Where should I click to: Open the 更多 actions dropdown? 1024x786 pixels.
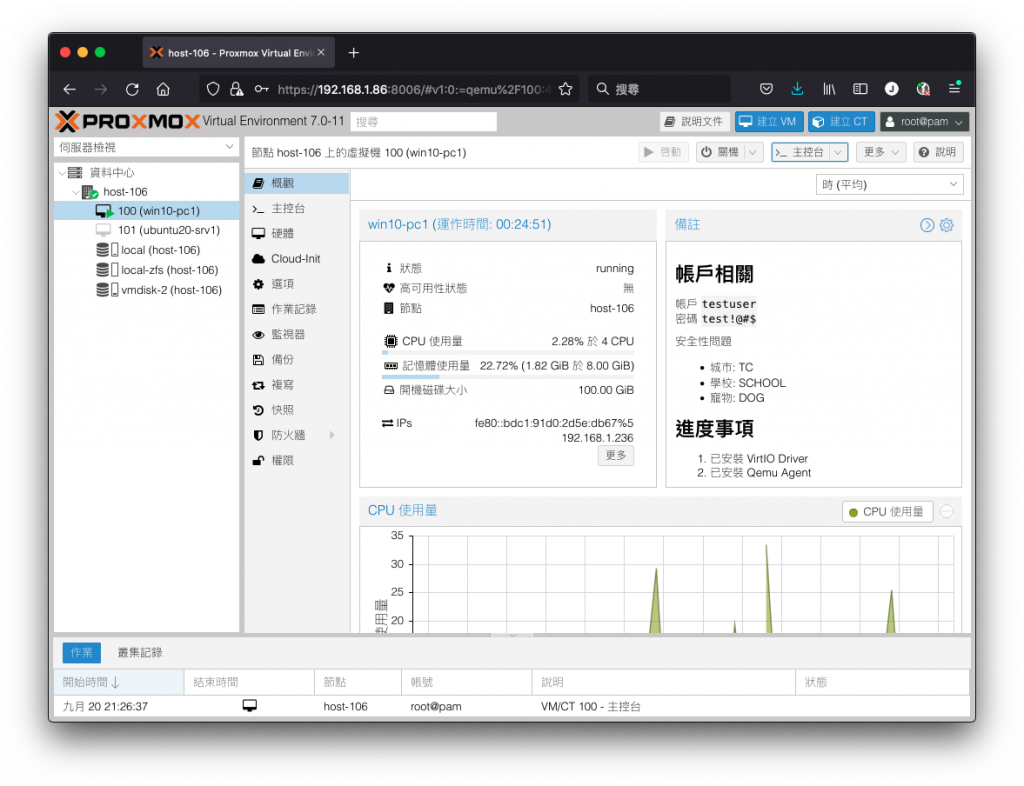(x=881, y=152)
